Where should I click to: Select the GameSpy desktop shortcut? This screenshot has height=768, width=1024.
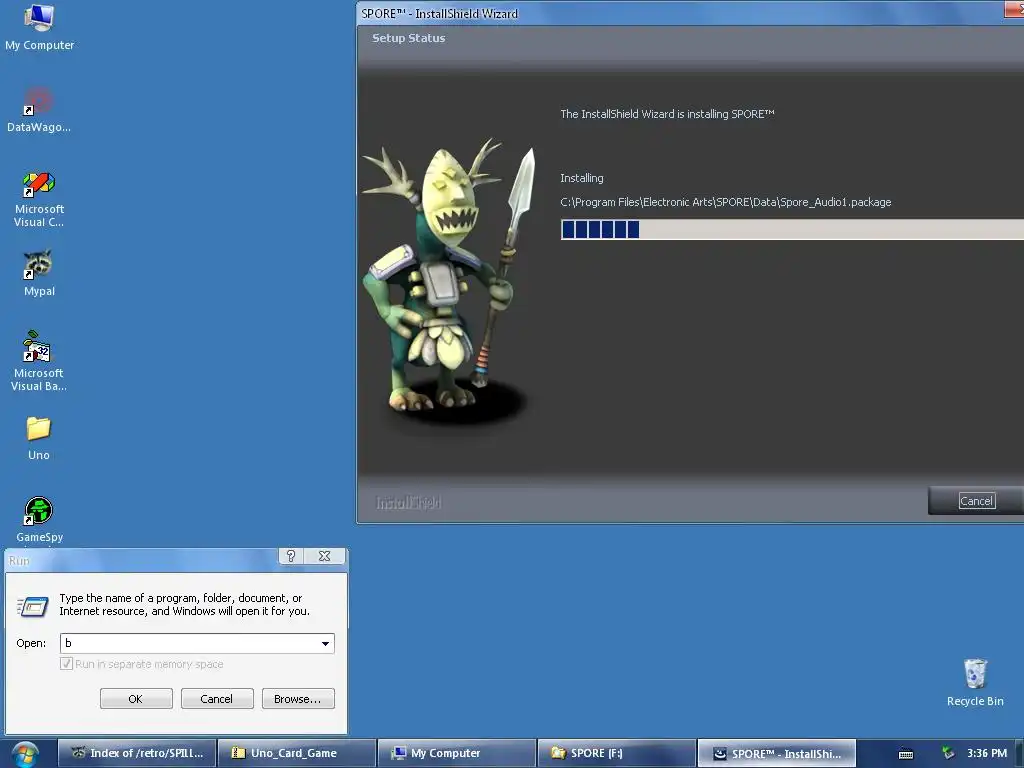(39, 520)
